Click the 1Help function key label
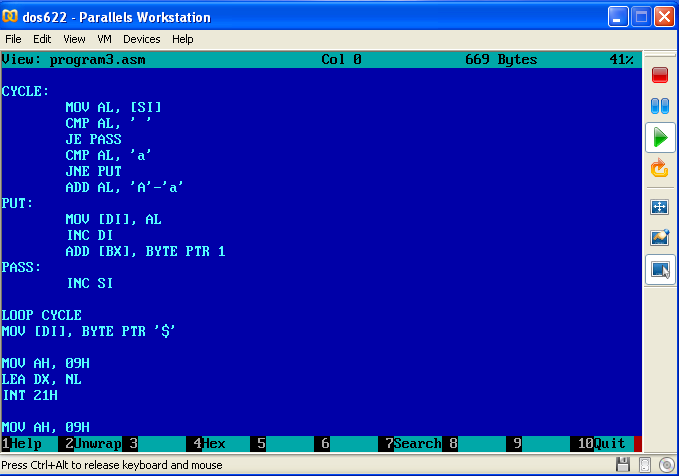 tap(22, 444)
